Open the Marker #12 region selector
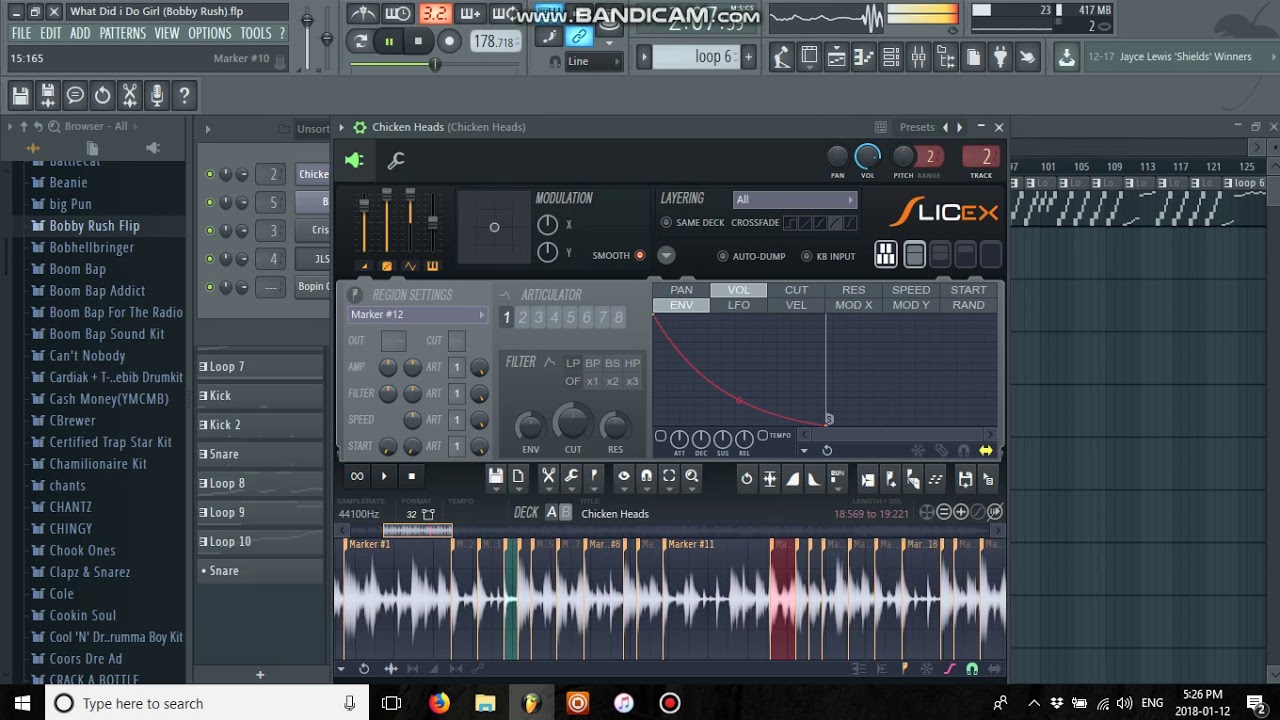 click(416, 314)
